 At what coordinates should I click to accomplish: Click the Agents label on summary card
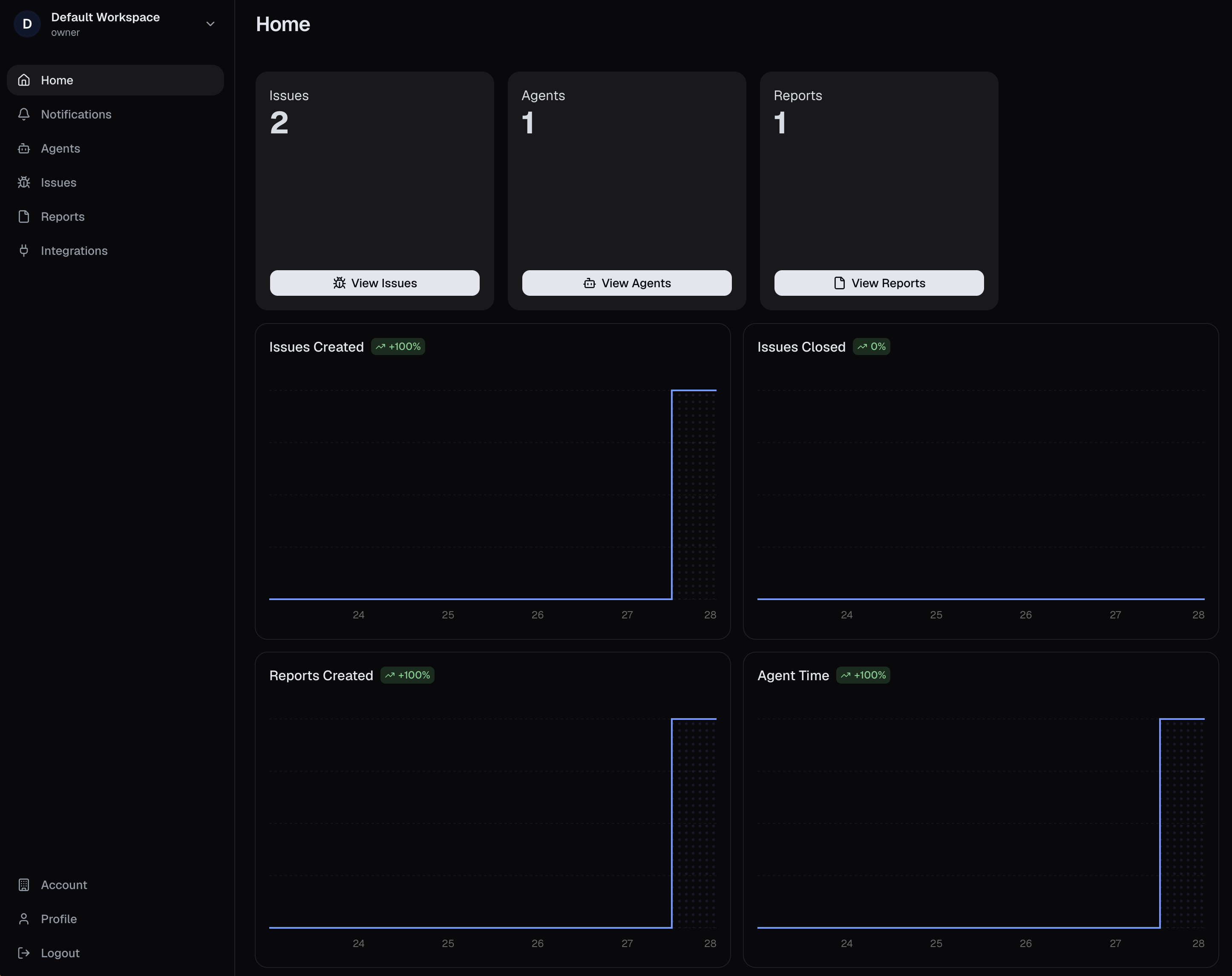[x=543, y=95]
